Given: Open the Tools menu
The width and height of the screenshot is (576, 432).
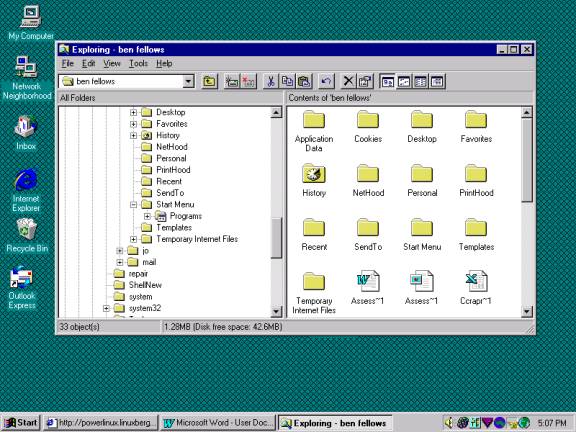Looking at the screenshot, I should tap(138, 64).
